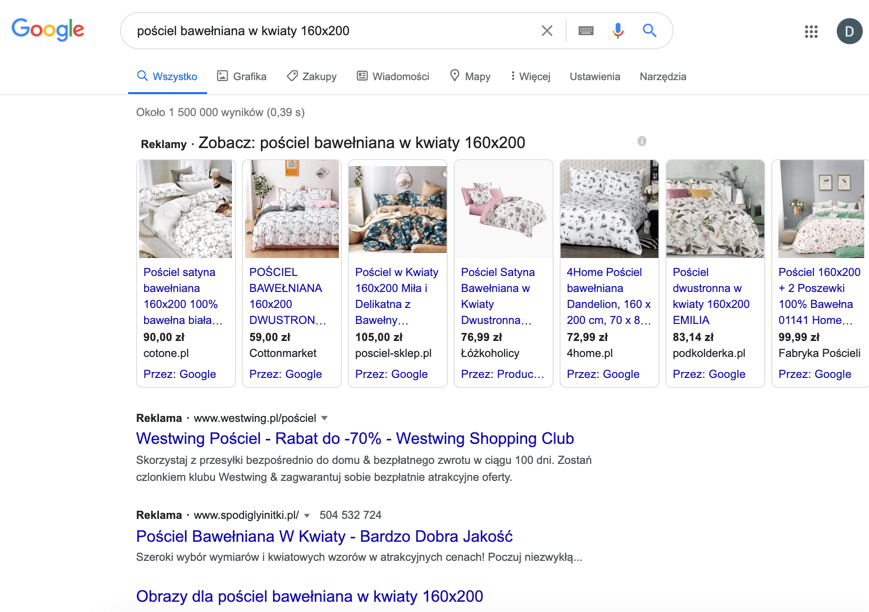Start voice search with the microphone icon
869x612 pixels.
click(618, 31)
